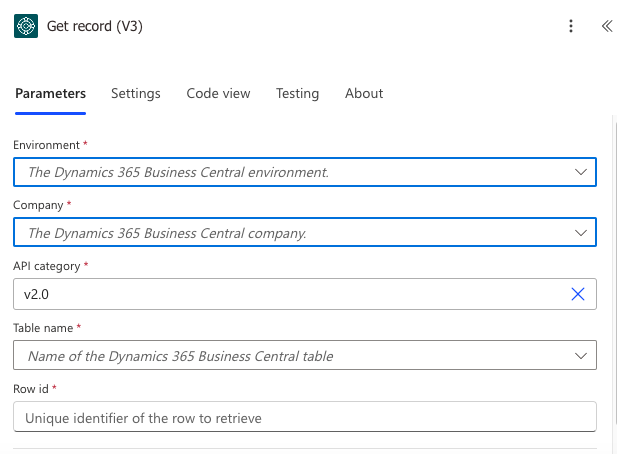Click the Table name label
This screenshot has height=454, width=617.
(43, 328)
